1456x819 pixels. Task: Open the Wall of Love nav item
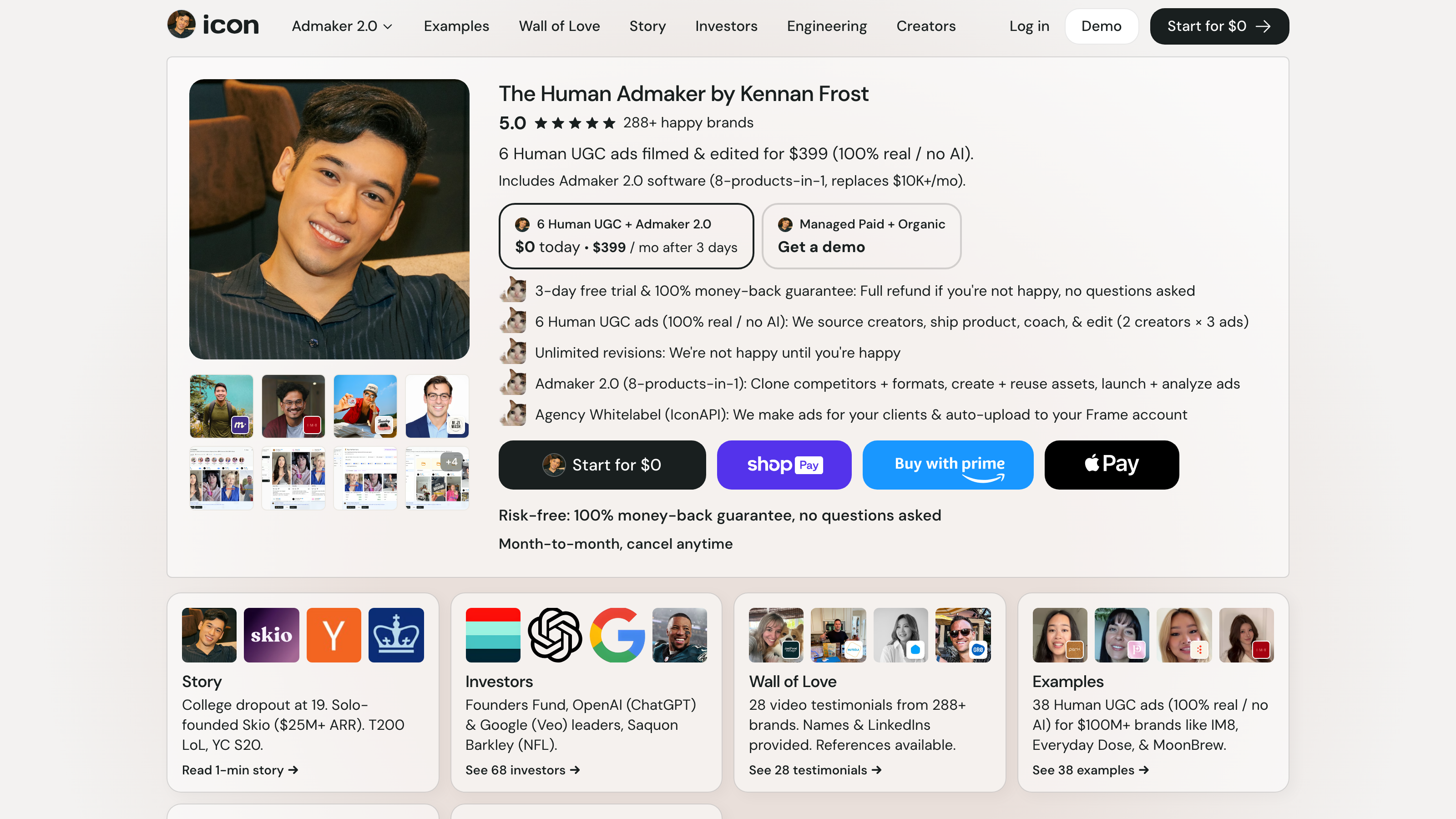[x=559, y=26]
